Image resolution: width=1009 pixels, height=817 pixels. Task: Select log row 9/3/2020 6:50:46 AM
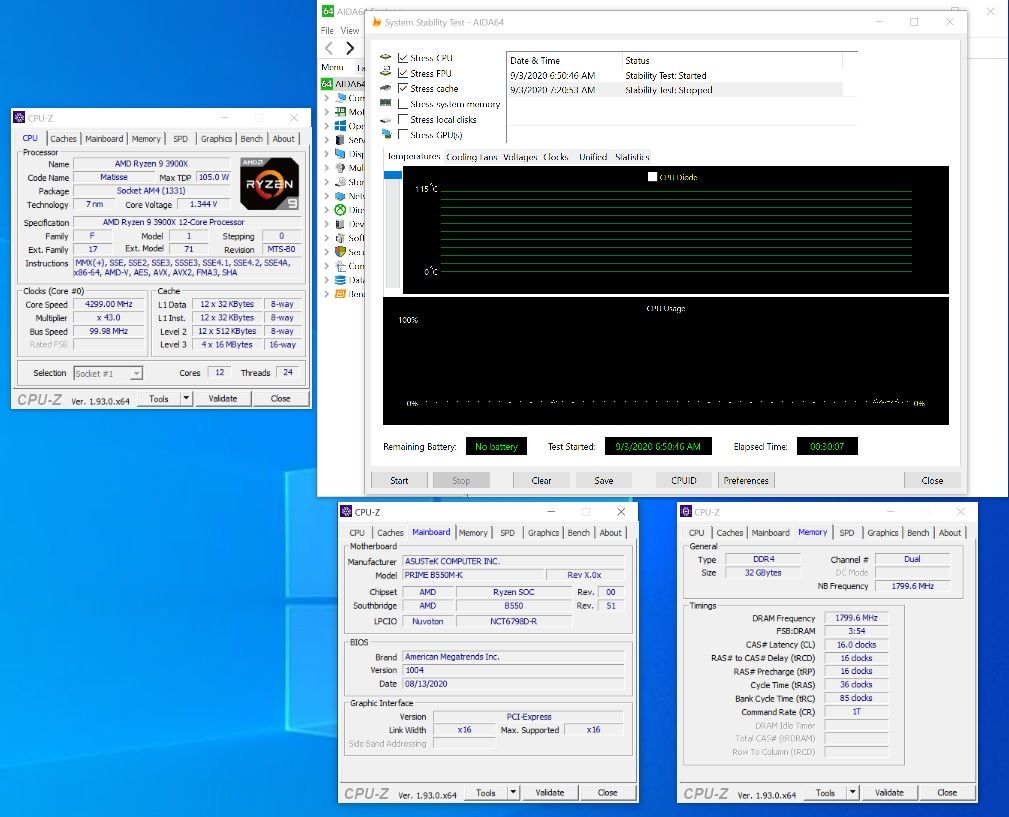pos(674,75)
